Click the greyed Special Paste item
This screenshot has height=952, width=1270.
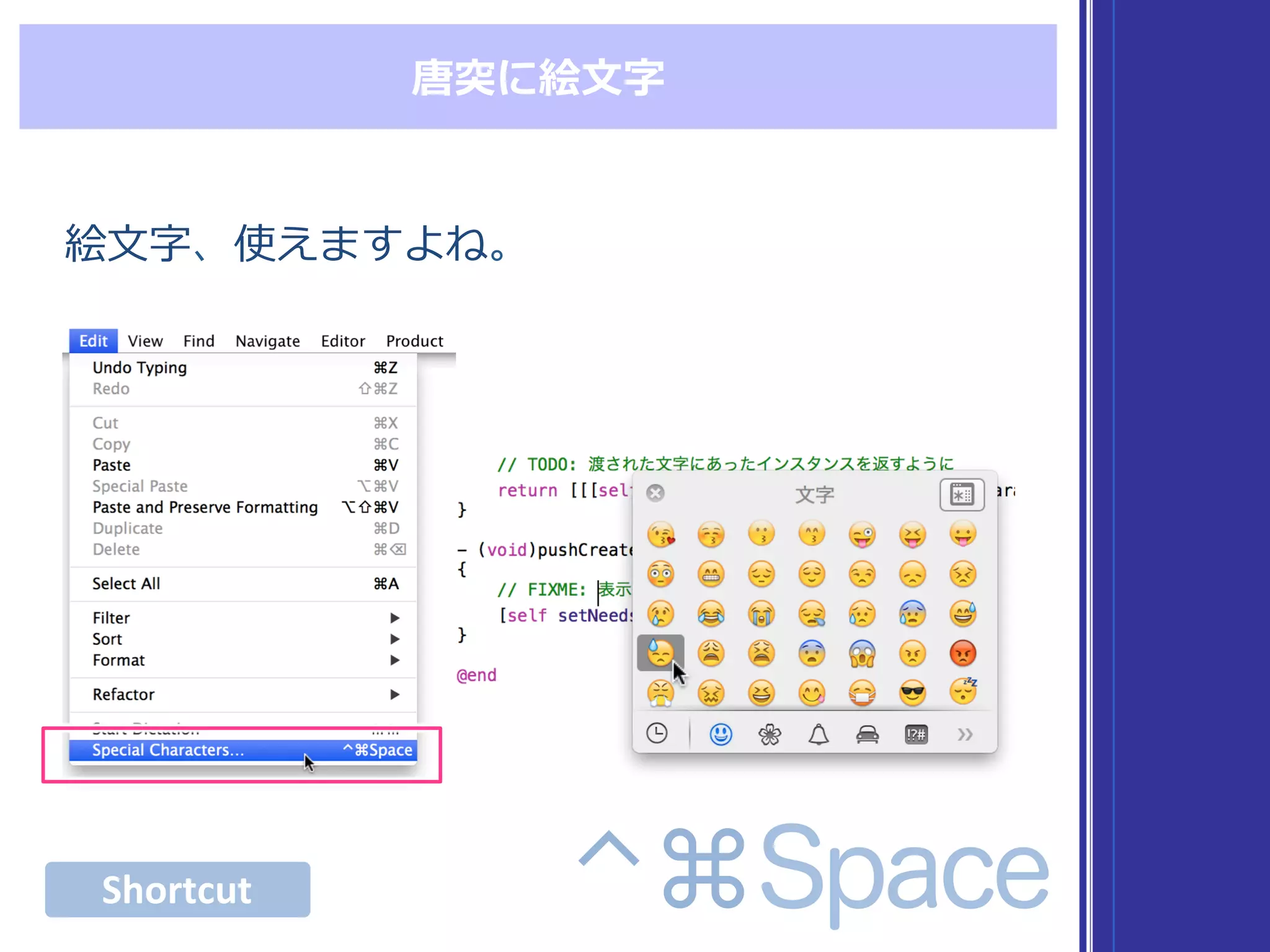pyautogui.click(x=243, y=486)
